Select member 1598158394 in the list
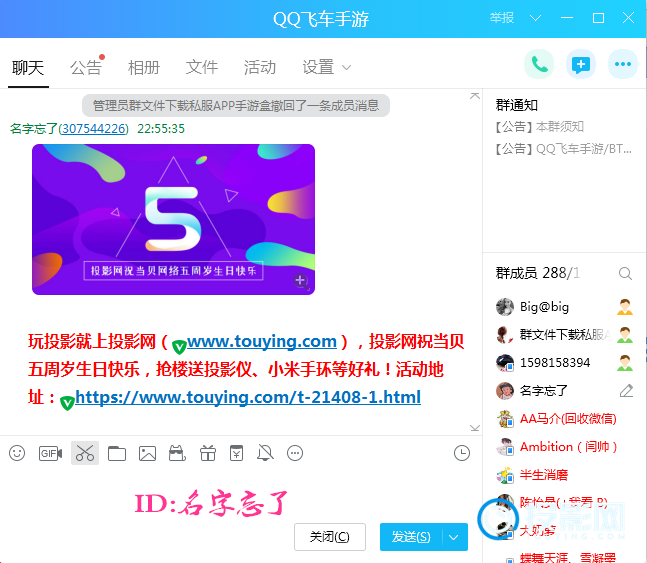Viewport: 647px width, 563px height. coord(555,363)
